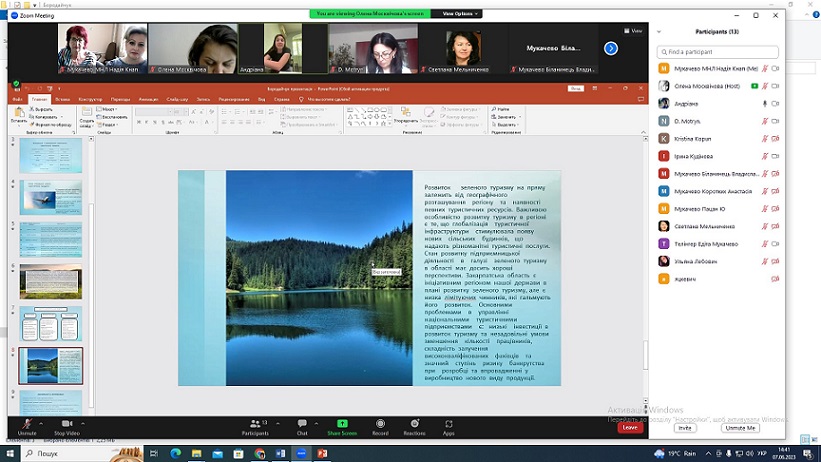Show next video thumbnails with blue arrow

[x=611, y=48]
